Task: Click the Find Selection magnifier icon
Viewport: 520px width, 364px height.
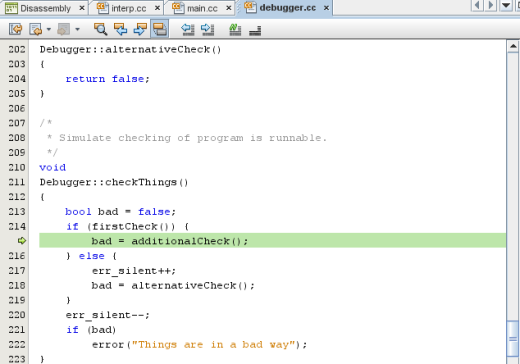Action: click(x=100, y=29)
